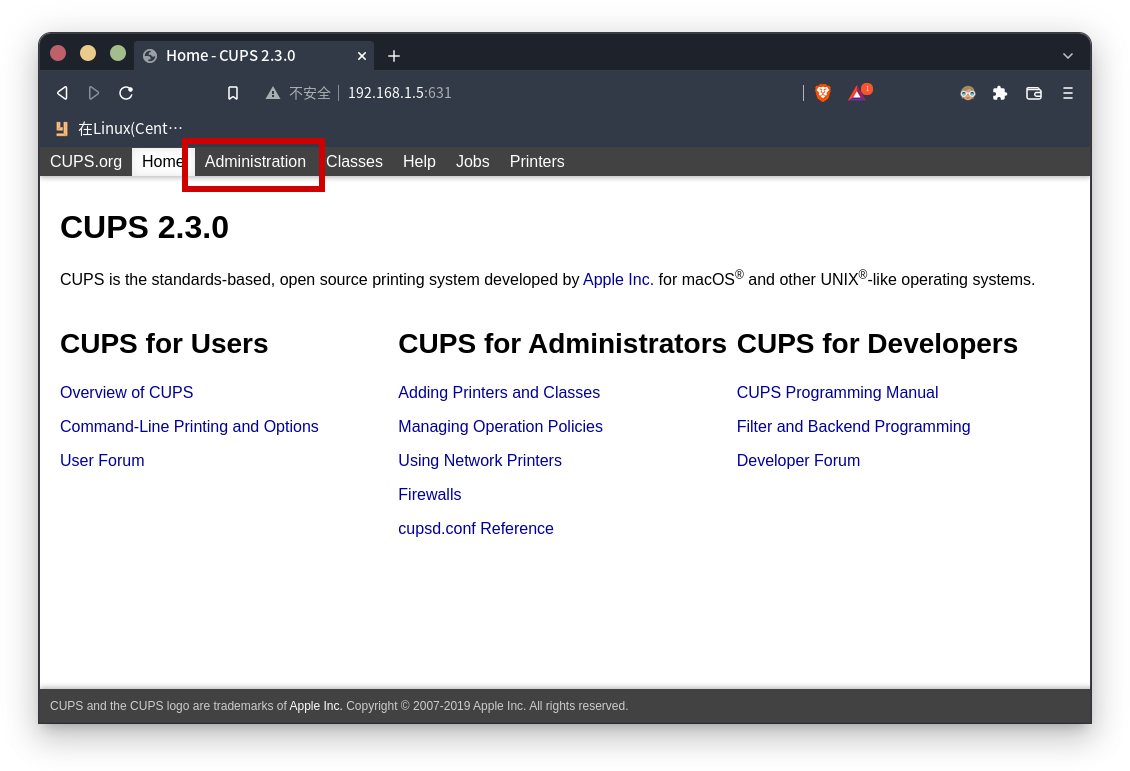This screenshot has height=771, width=1130.
Task: Open Adding Printers and Classes link
Action: coord(499,393)
